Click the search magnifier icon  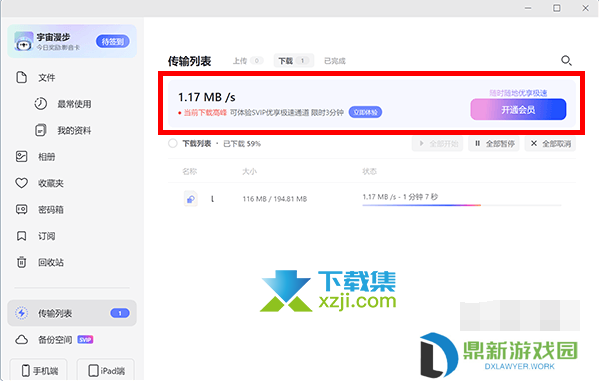click(x=566, y=60)
